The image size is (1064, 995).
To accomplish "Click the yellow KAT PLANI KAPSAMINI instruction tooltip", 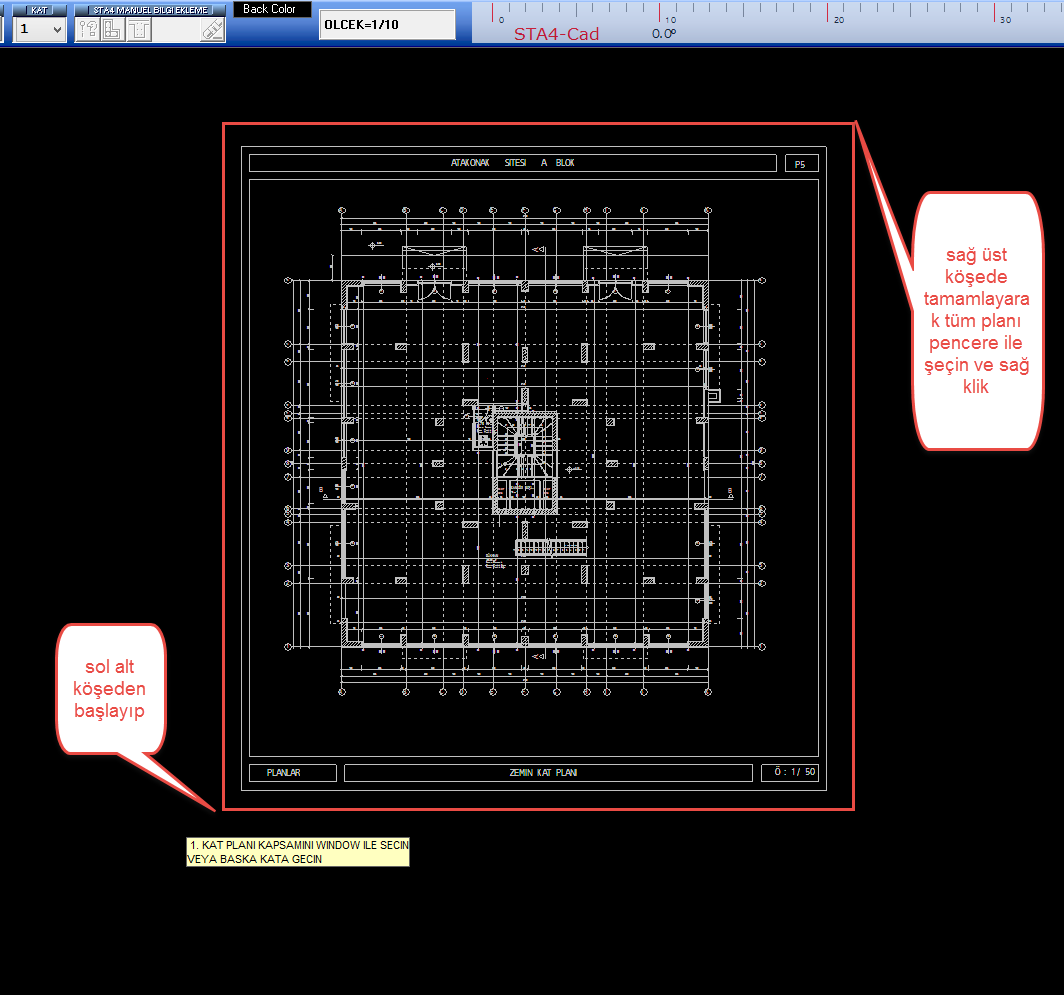I will (298, 852).
